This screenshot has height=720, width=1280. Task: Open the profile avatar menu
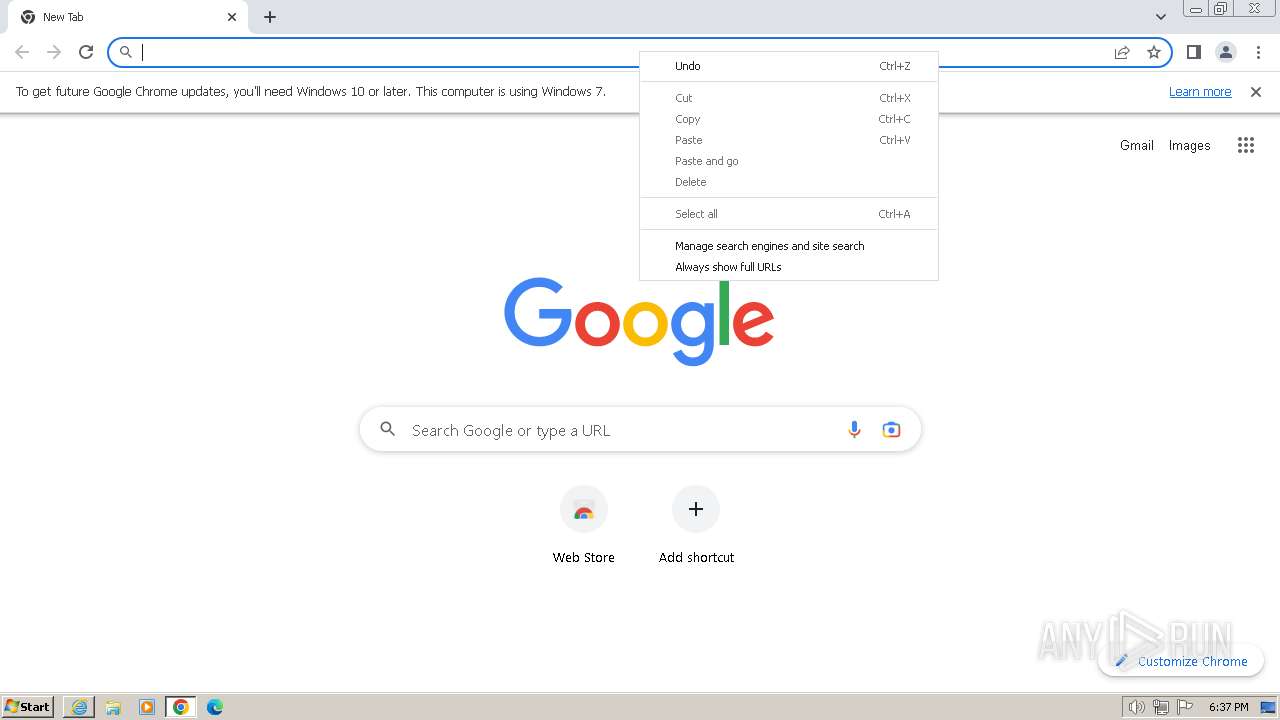pos(1225,52)
